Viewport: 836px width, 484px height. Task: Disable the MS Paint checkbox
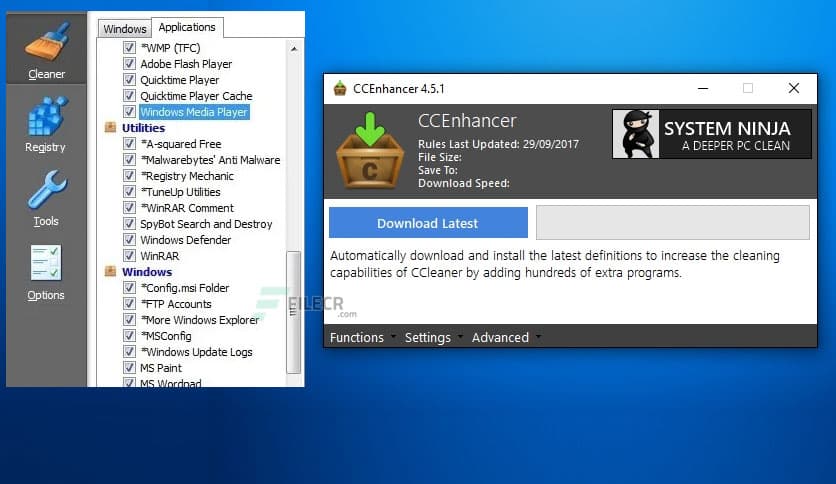129,368
